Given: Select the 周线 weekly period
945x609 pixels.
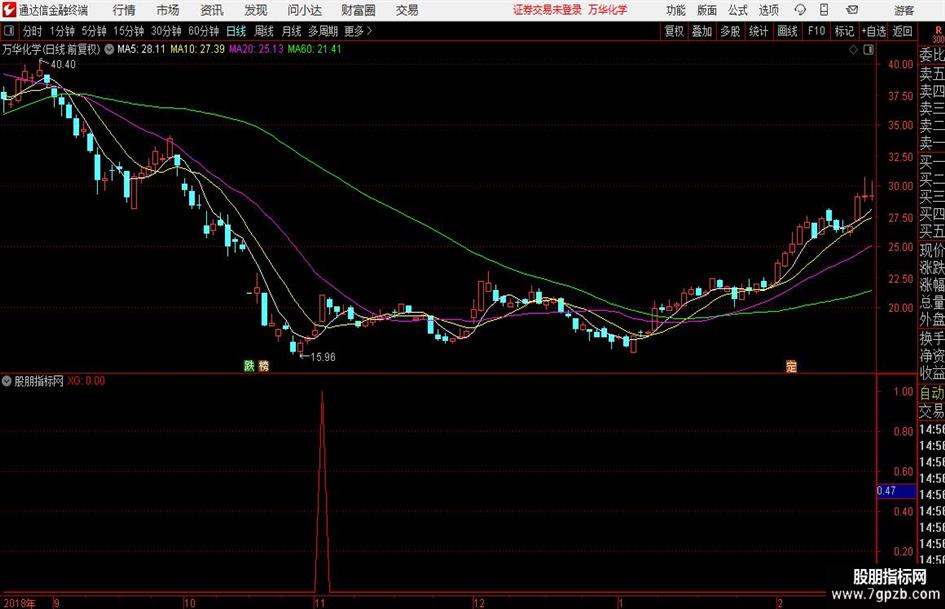Looking at the screenshot, I should [264, 31].
